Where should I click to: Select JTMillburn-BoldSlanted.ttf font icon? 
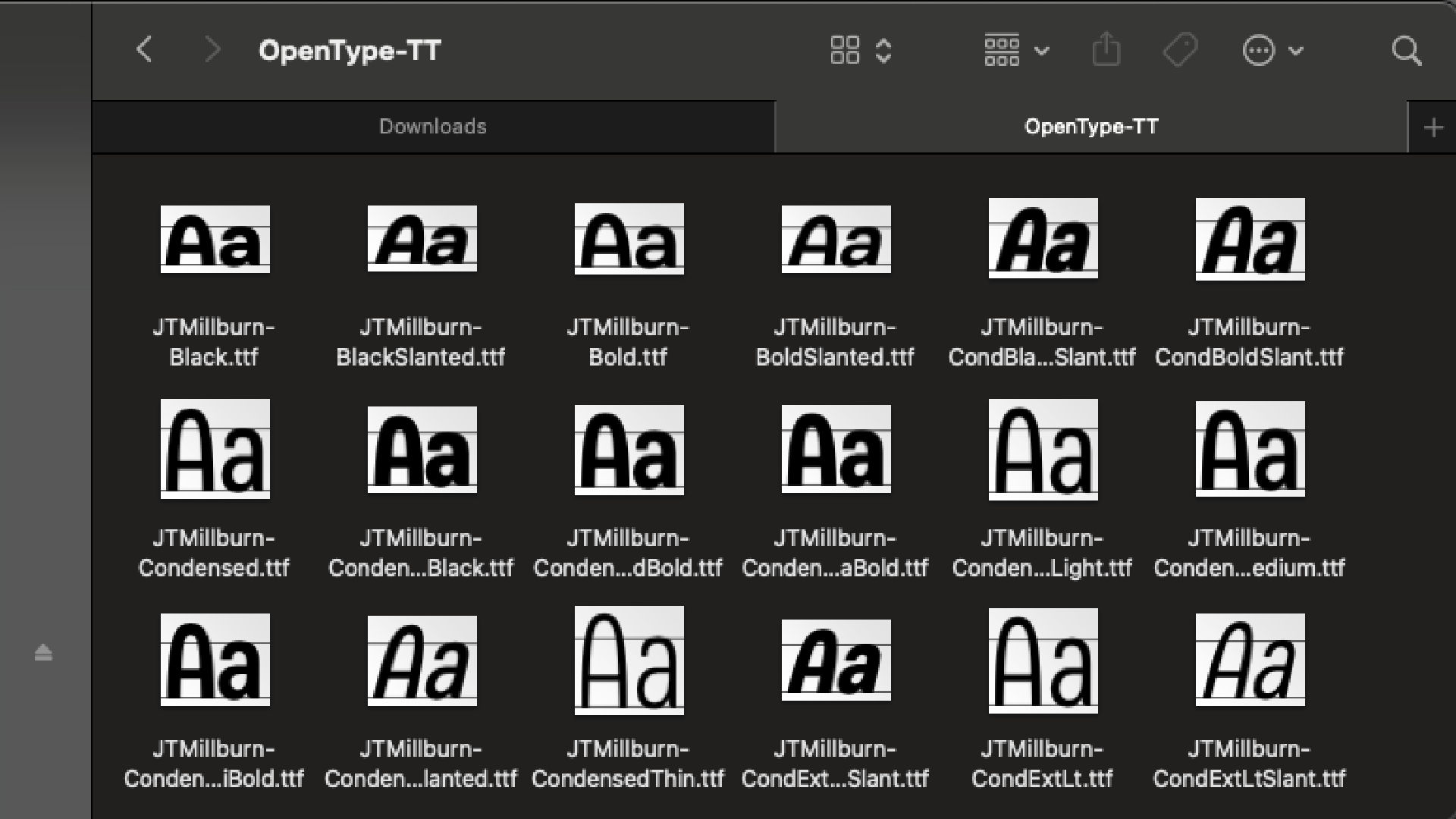pyautogui.click(x=836, y=239)
